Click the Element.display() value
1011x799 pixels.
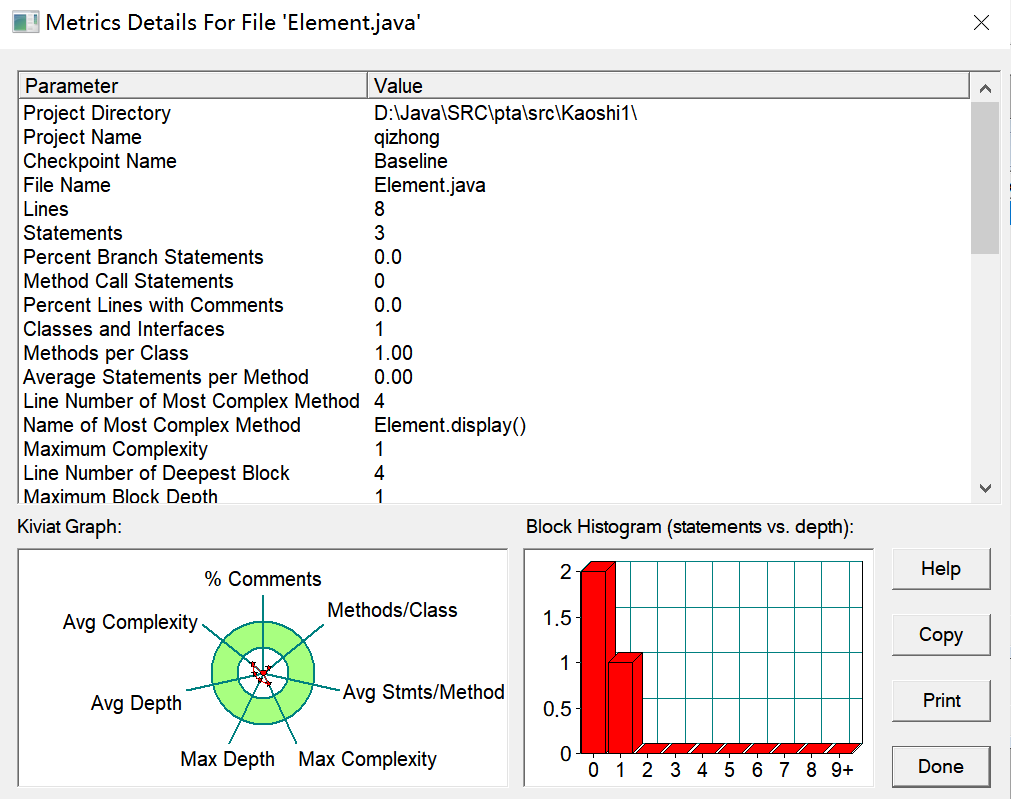tap(450, 426)
